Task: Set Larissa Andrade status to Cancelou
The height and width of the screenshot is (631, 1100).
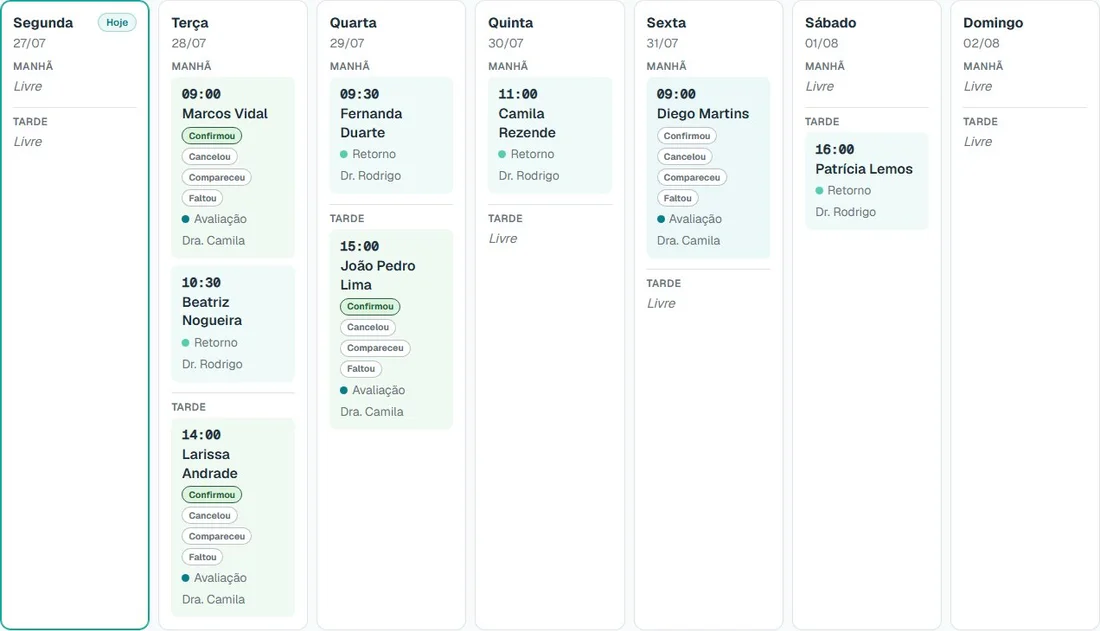Action: point(209,515)
